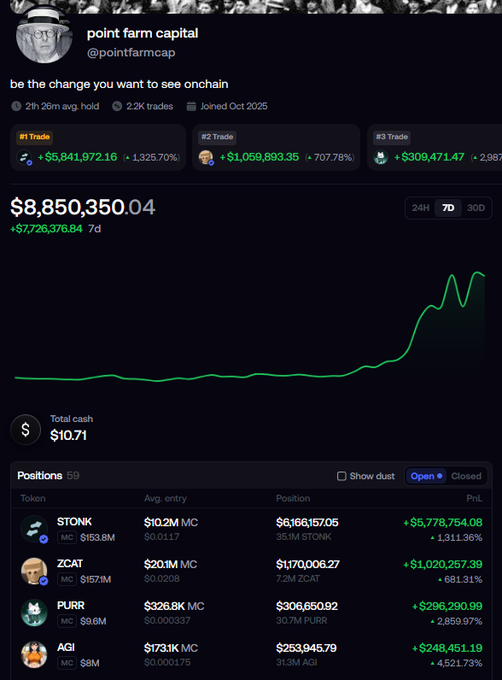The height and width of the screenshot is (680, 502).
Task: Select STONK avg entry $10.2M MC
Action: (x=171, y=523)
